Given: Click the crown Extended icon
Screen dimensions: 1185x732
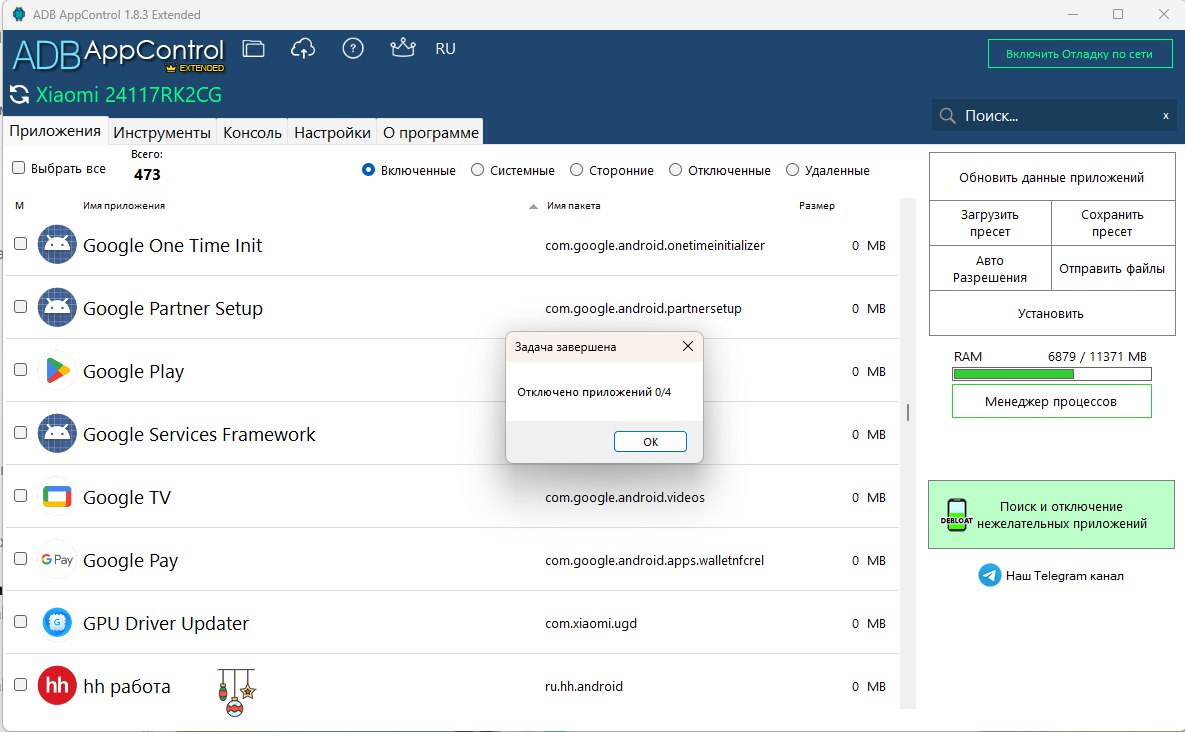Looking at the screenshot, I should (x=403, y=48).
